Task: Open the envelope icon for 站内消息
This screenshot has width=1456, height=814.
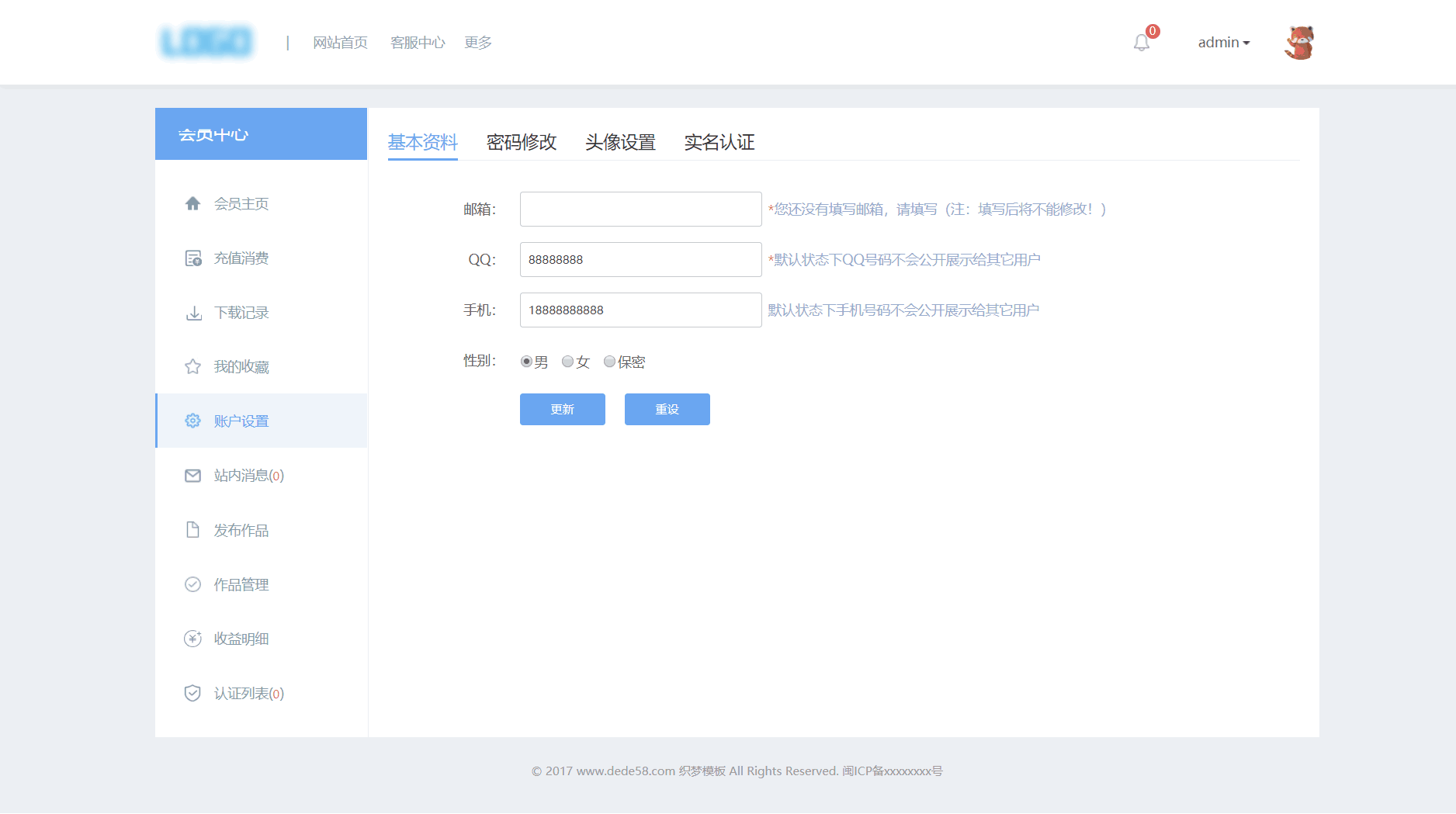Action: coord(193,476)
